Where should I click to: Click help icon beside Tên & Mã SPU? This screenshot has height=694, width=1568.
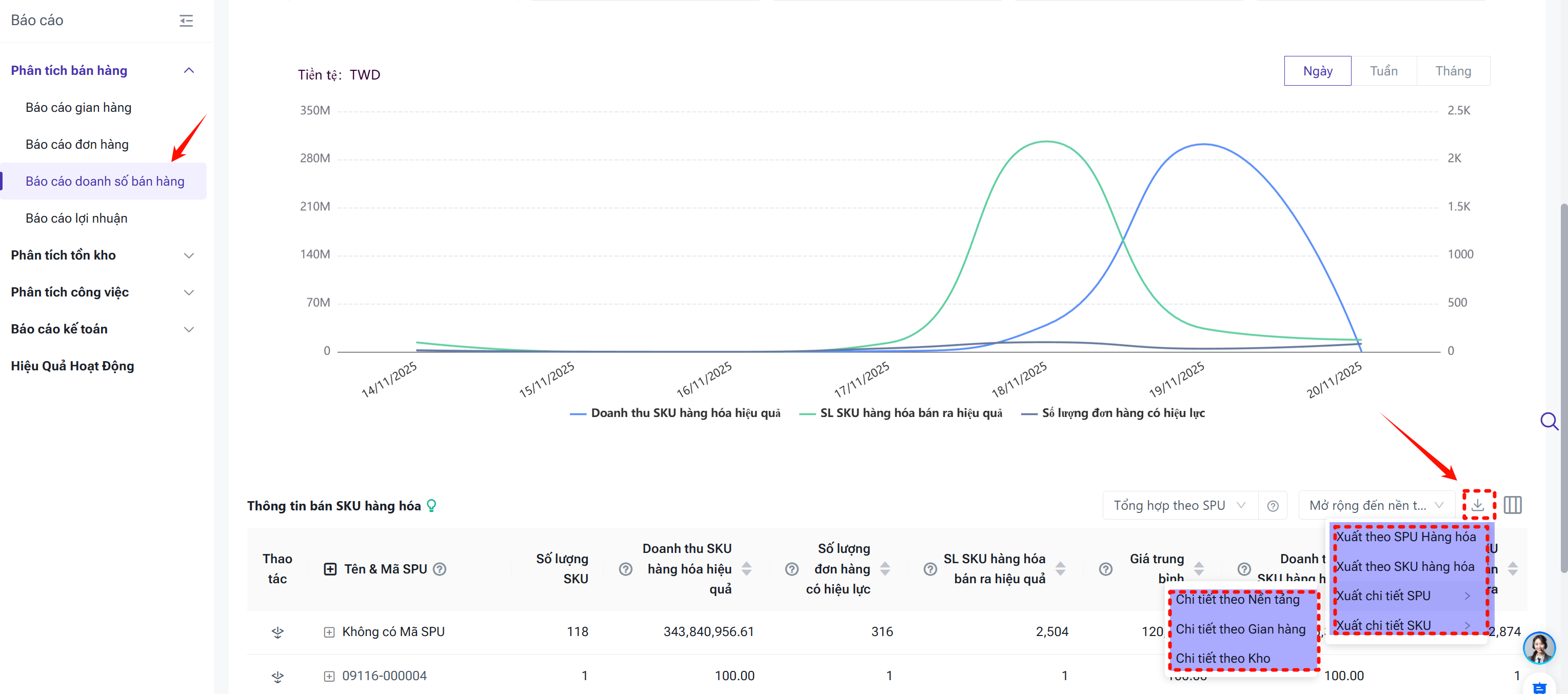[440, 569]
